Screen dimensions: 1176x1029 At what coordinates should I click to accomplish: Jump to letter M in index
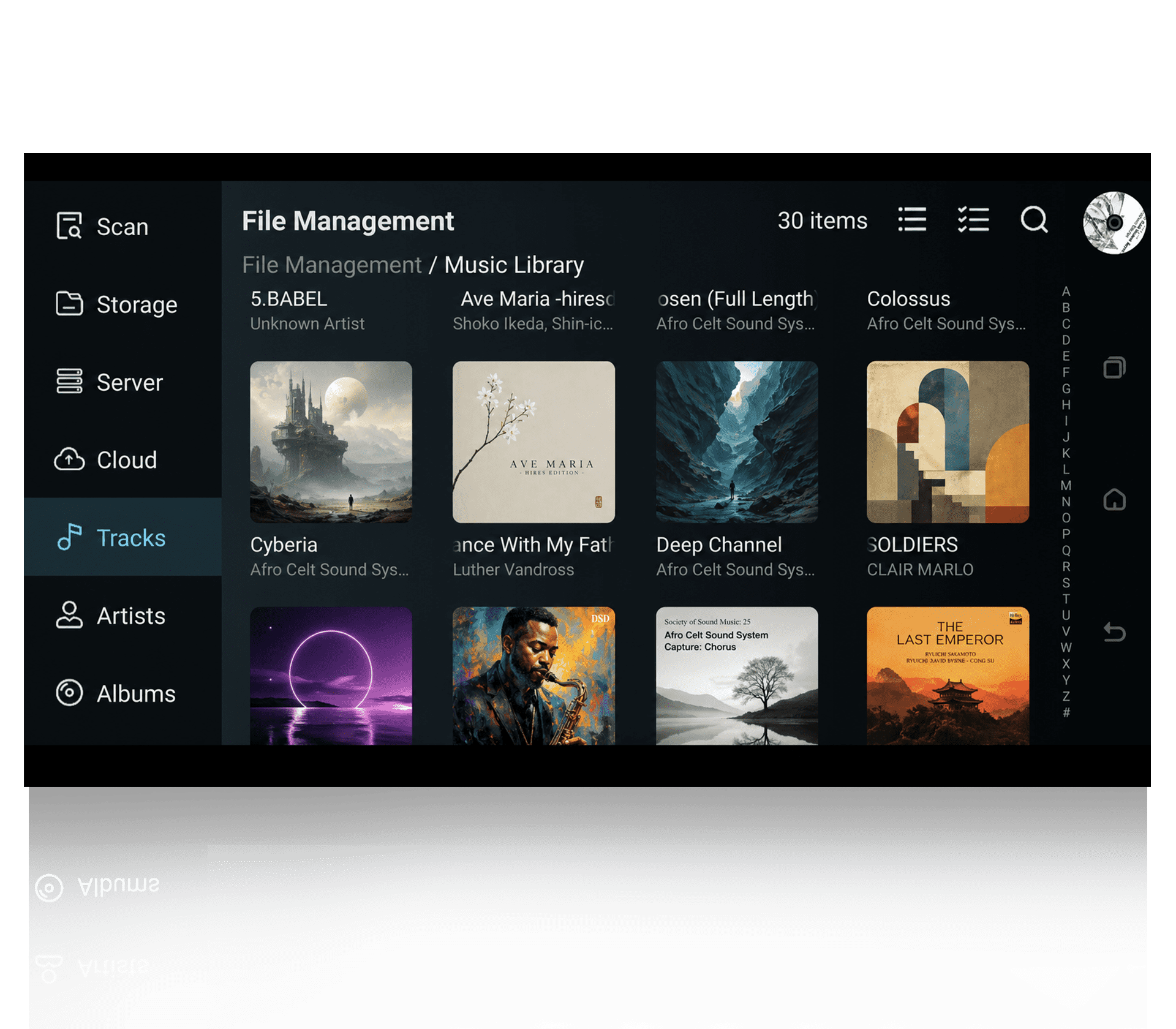coord(1066,485)
